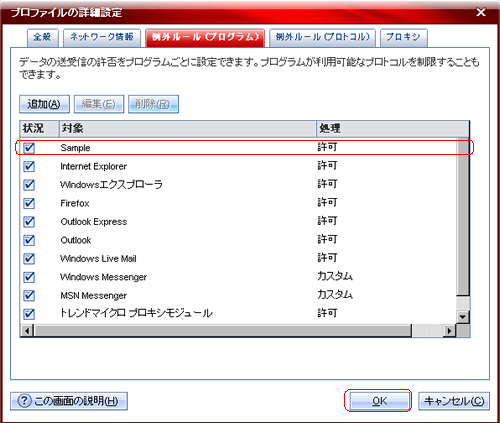The height and width of the screenshot is (423, 500).
Task: Select the Internet Explorer entry
Action: pos(93,166)
